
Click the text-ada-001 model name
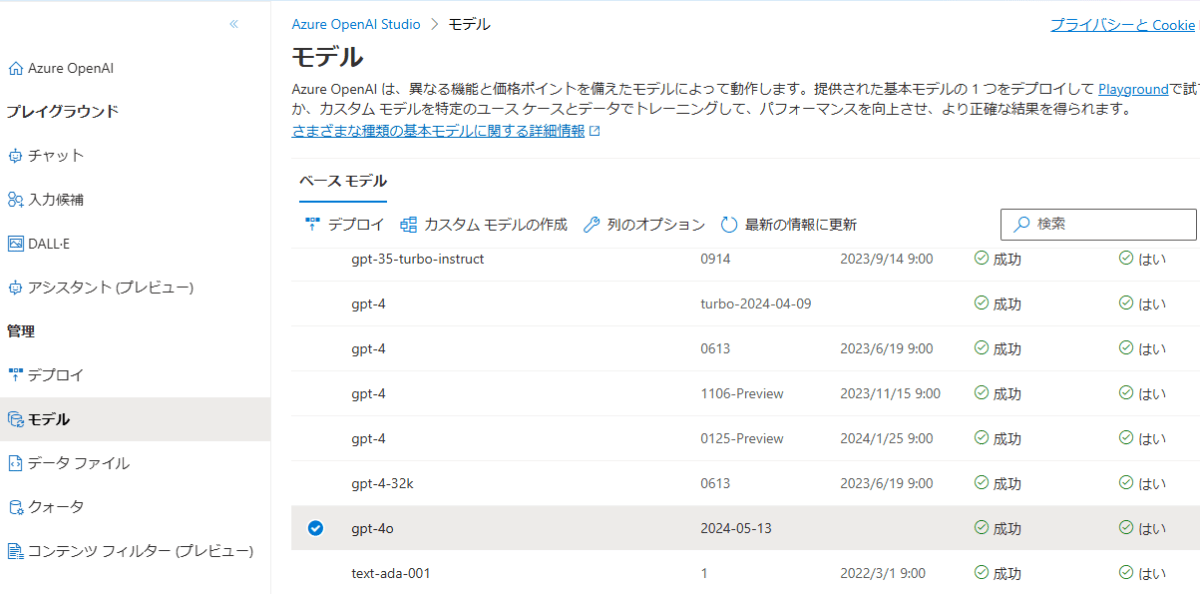click(x=391, y=573)
